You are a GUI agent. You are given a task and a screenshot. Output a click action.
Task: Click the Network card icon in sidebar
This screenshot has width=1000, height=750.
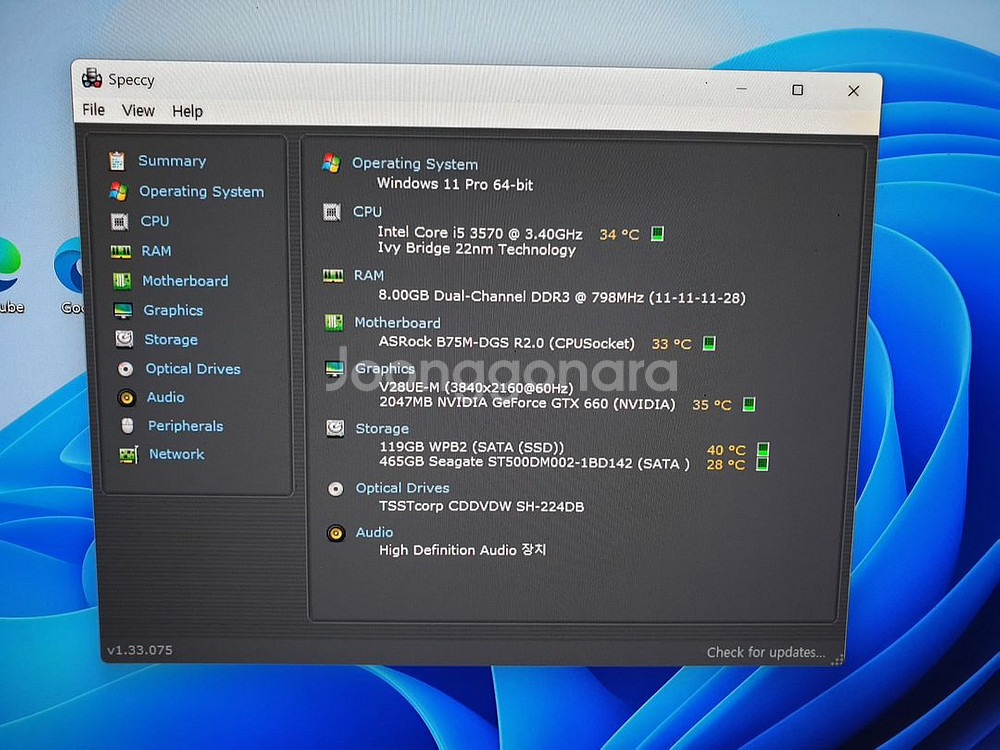click(128, 455)
